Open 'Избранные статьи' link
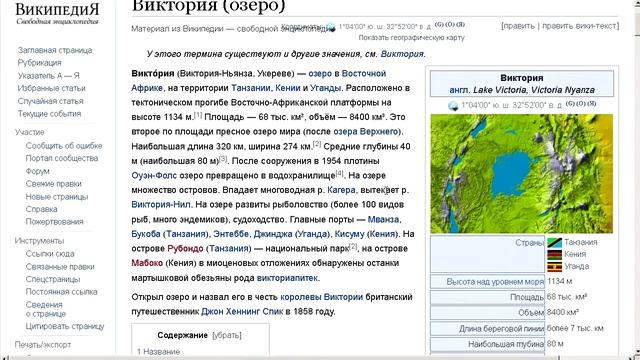Image resolution: width=640 pixels, height=360 pixels. [51, 88]
